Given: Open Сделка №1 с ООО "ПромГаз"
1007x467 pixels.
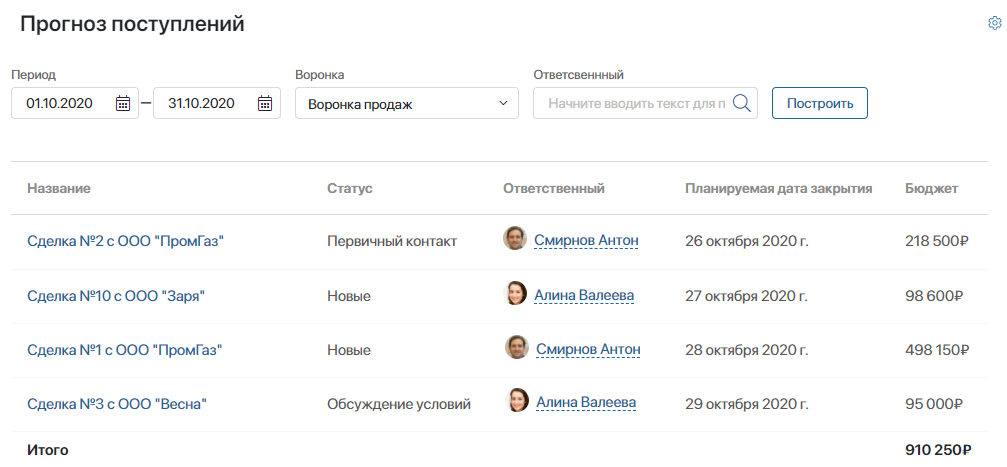Looking at the screenshot, I should tap(125, 350).
